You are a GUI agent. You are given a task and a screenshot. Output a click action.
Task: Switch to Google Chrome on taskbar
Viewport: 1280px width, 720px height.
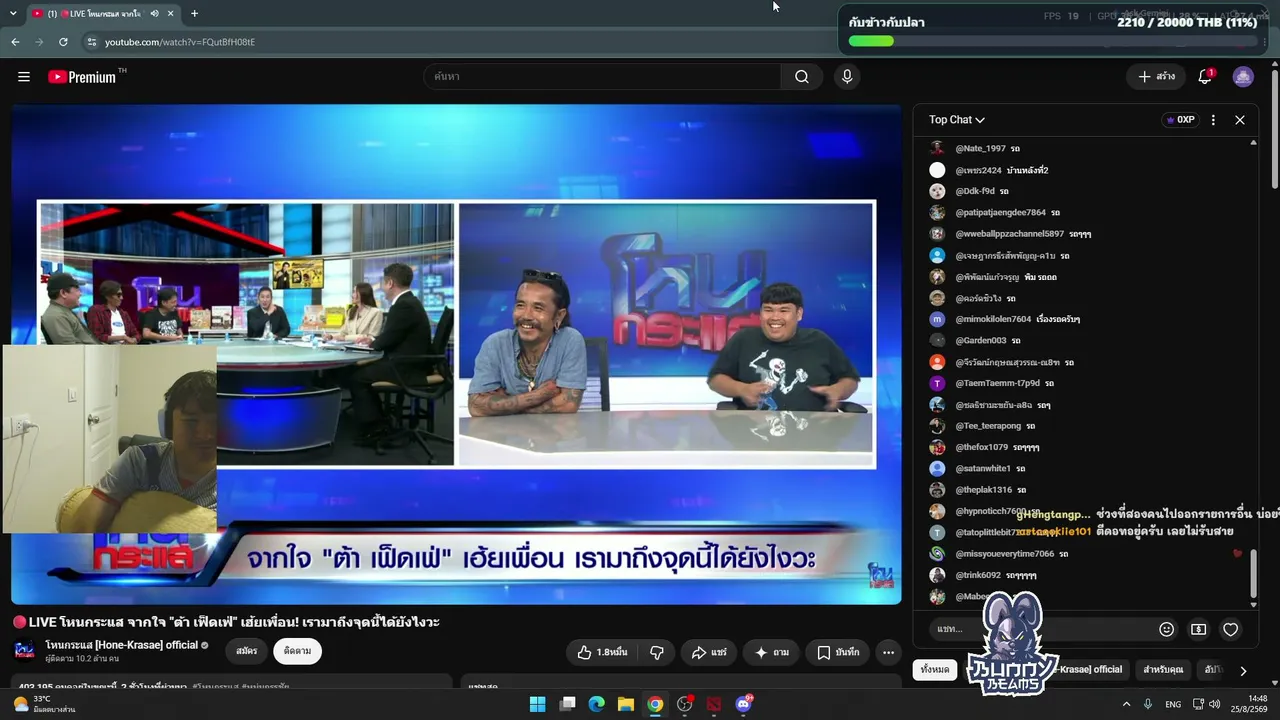point(655,704)
